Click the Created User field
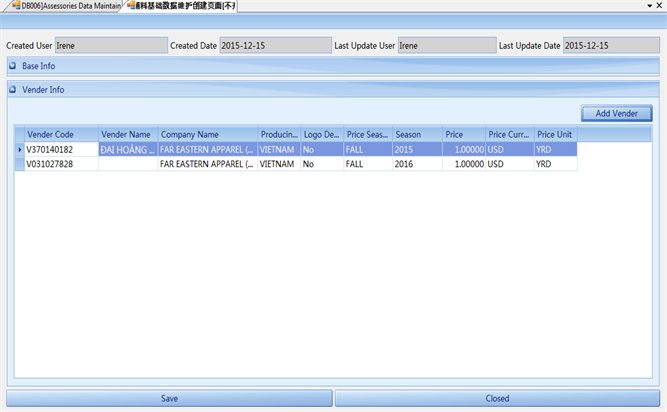Image resolution: width=667 pixels, height=412 pixels. (110, 45)
